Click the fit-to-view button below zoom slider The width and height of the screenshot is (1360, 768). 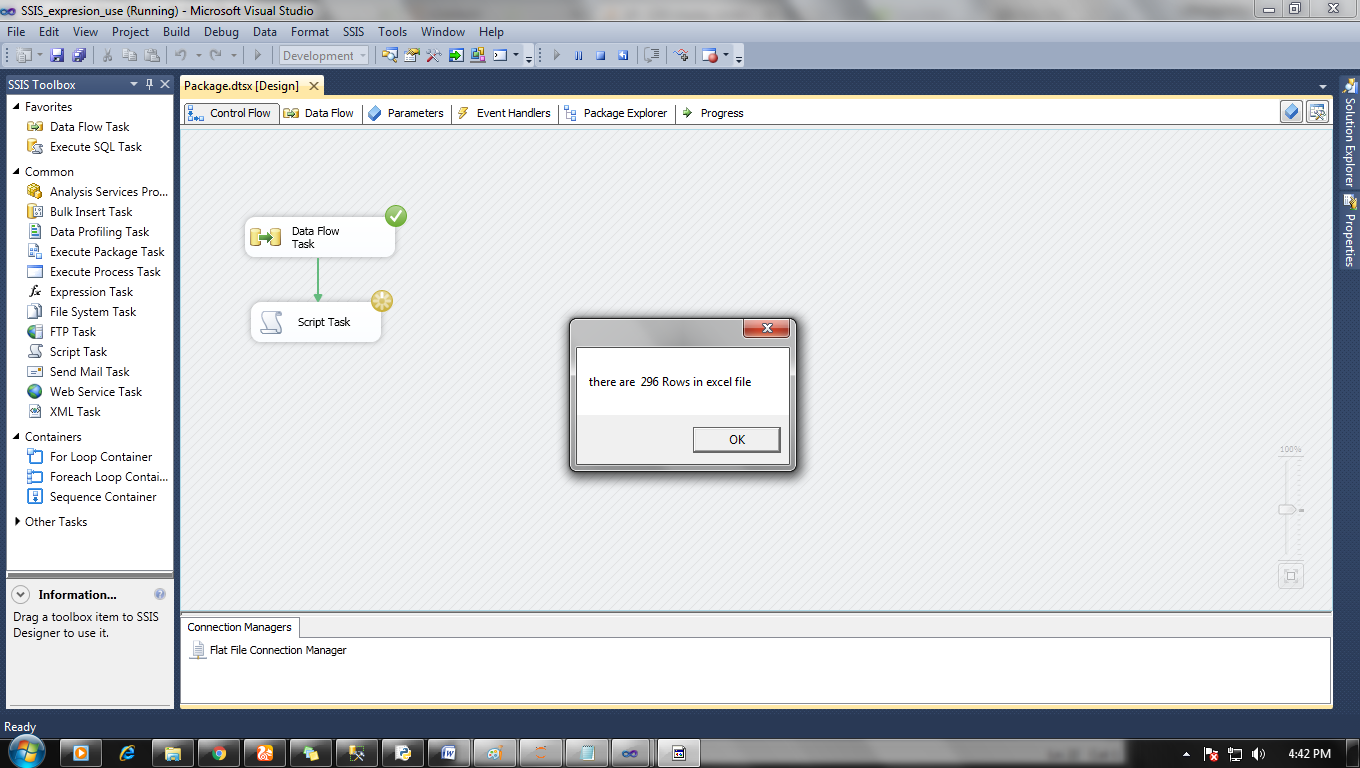1290,576
